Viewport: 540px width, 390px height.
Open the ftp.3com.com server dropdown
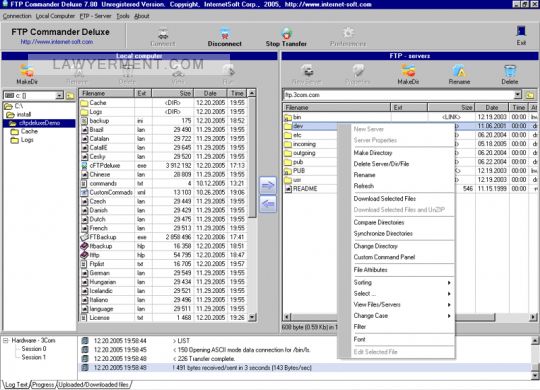point(518,95)
